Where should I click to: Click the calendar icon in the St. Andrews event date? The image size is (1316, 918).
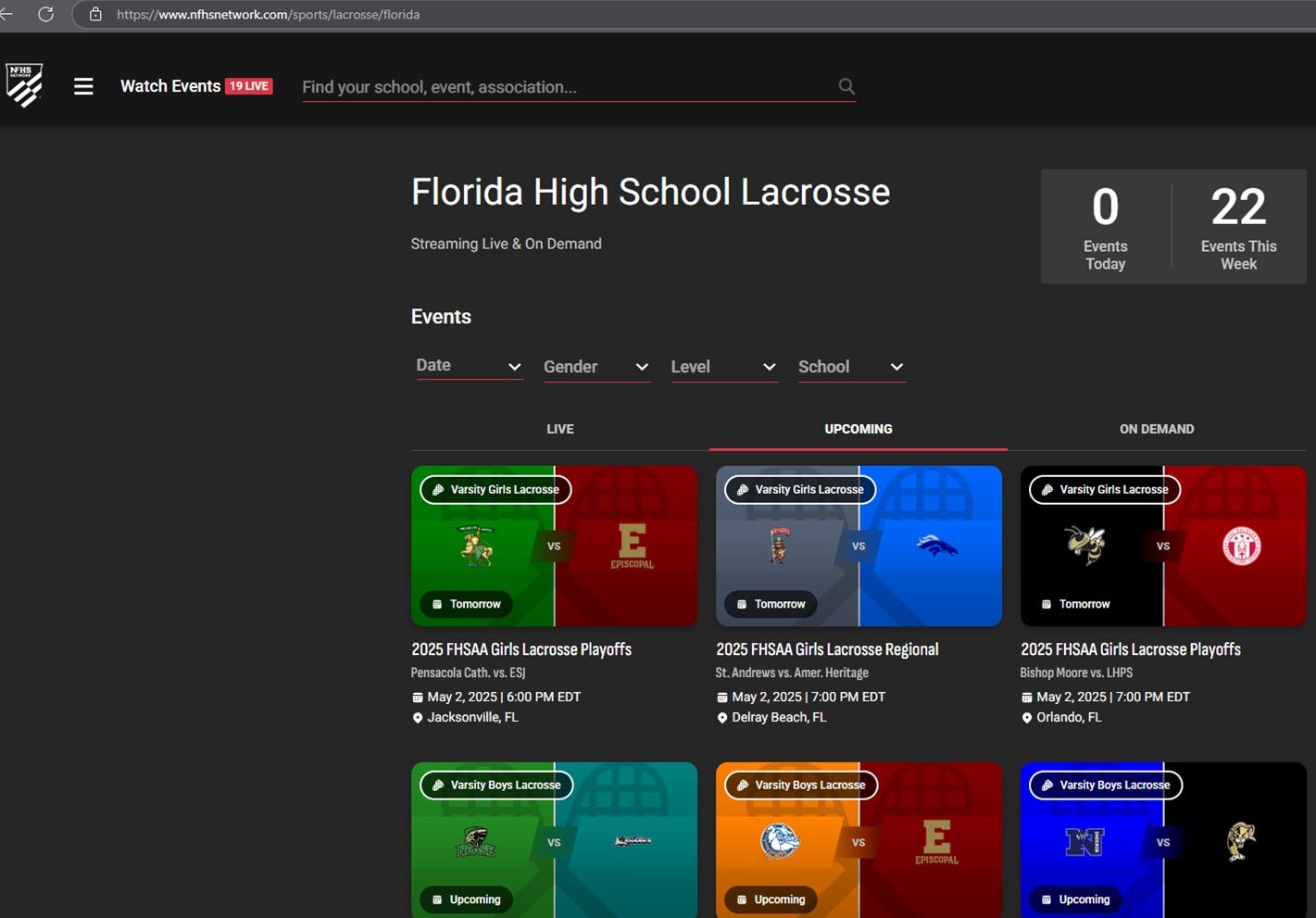721,698
